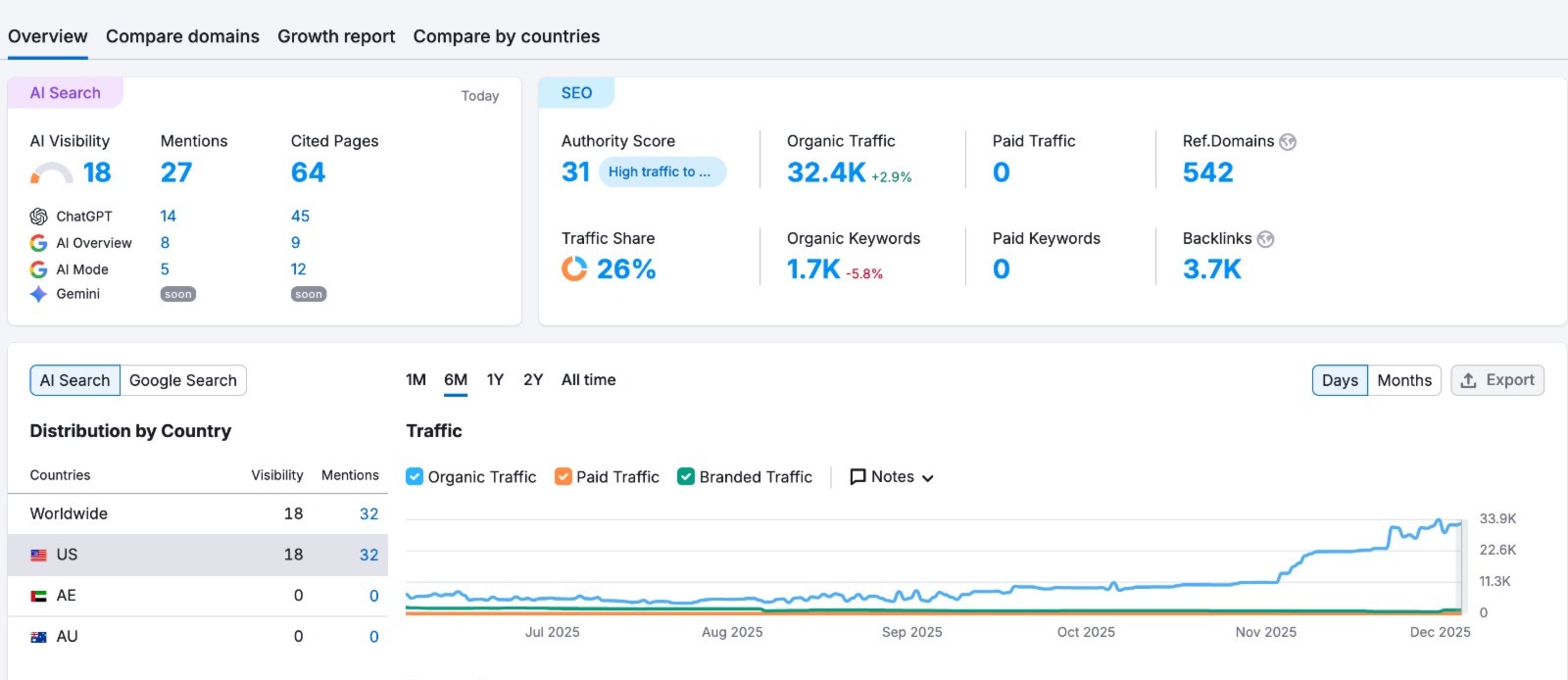Select the 6M time range
Viewport: 1568px width, 680px height.
[456, 380]
